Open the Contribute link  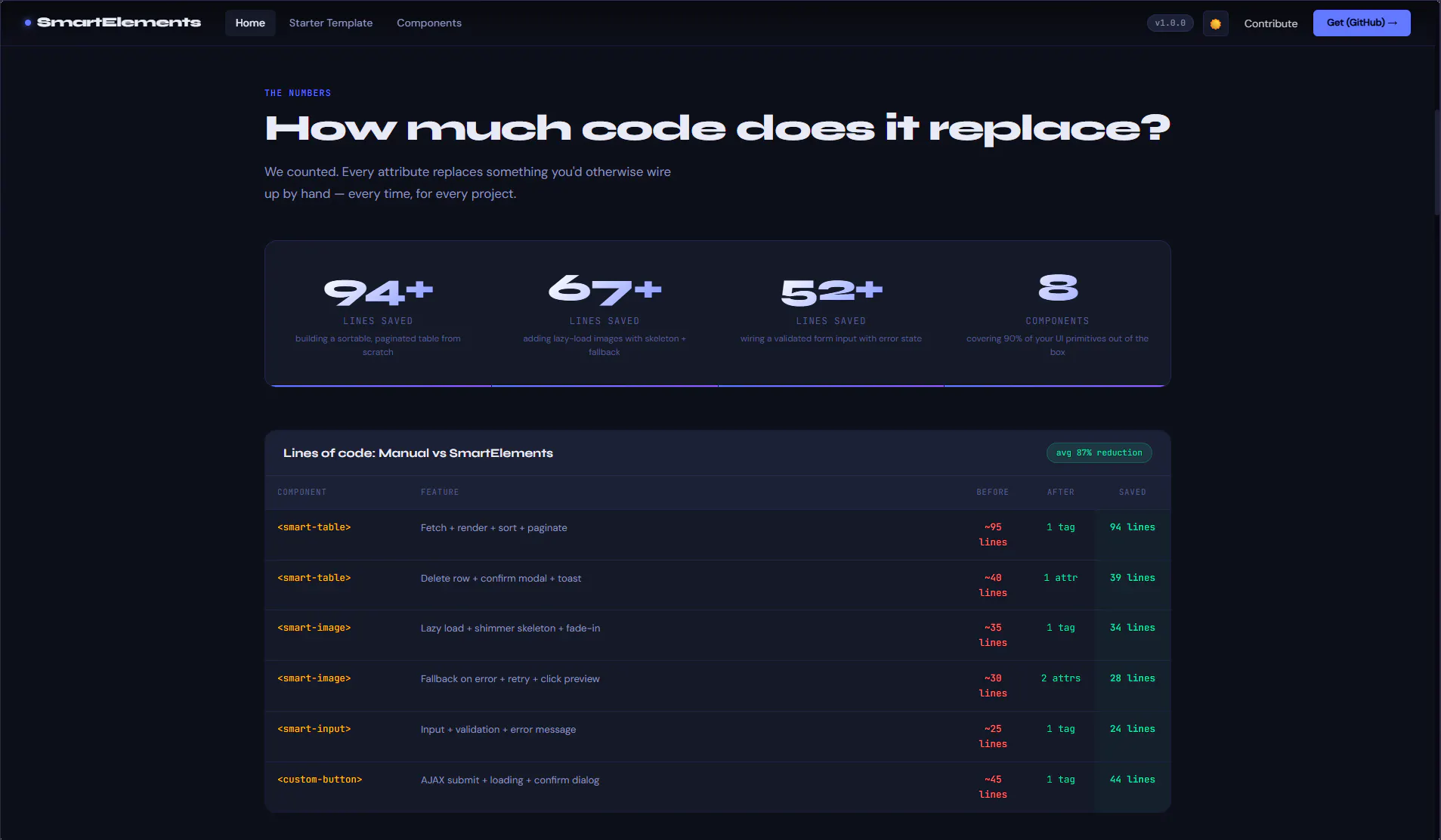coord(1271,23)
